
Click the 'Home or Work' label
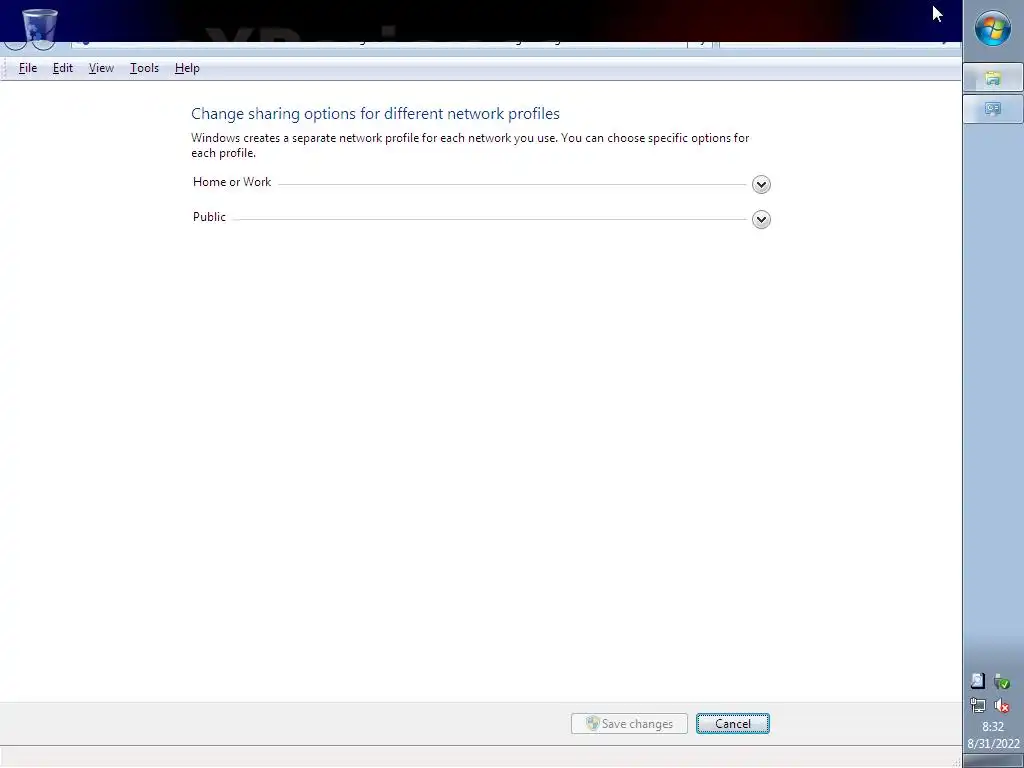(x=232, y=182)
